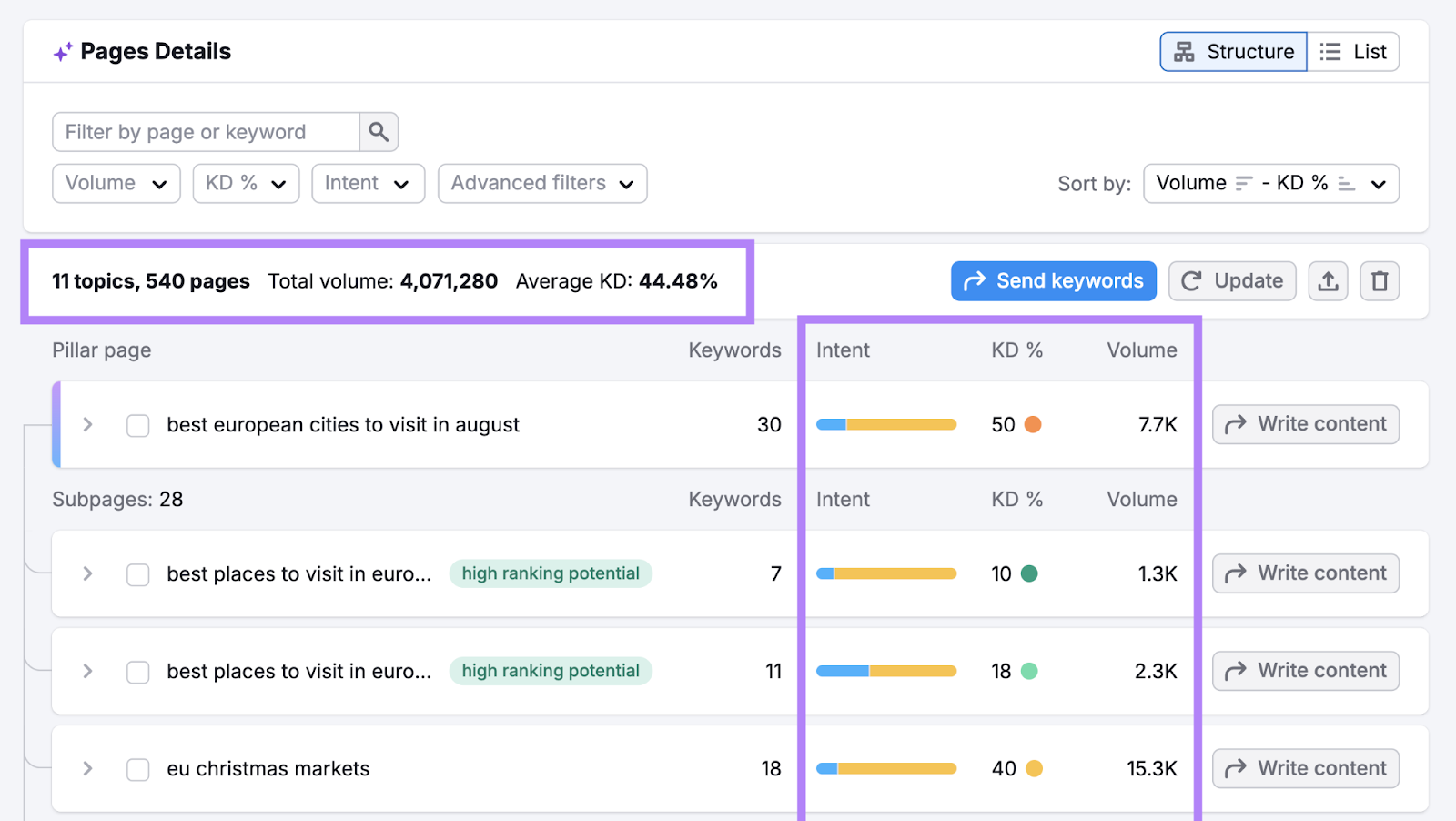1456x821 pixels.
Task: Click the Structure view icon
Action: (1184, 52)
